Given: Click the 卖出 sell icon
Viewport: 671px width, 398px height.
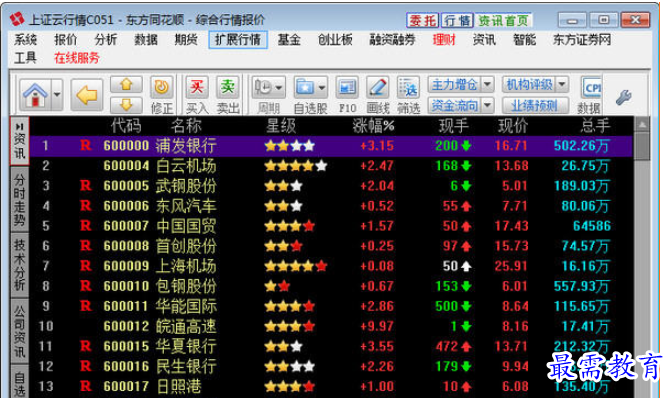Looking at the screenshot, I should click(227, 87).
